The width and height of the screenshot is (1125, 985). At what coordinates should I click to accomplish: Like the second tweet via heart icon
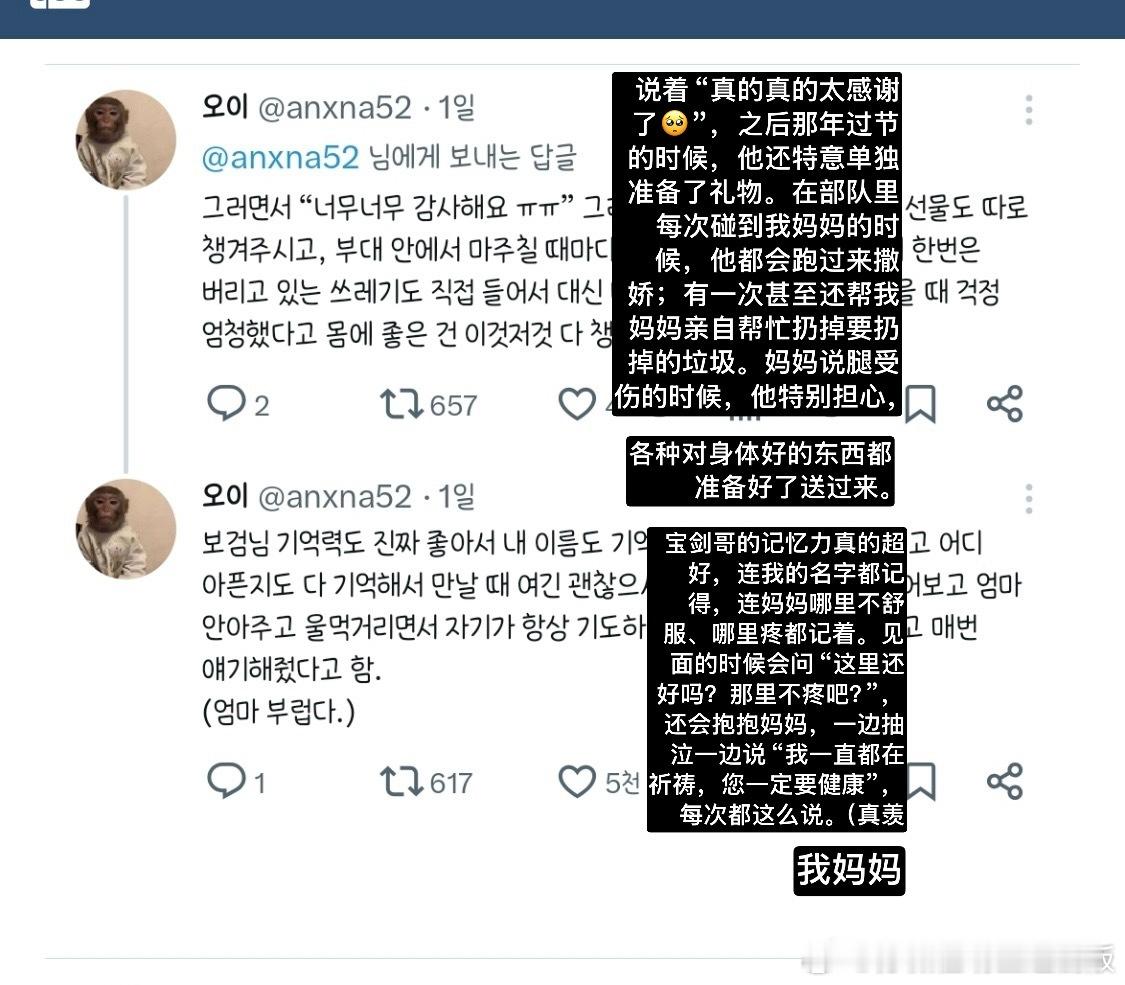577,781
